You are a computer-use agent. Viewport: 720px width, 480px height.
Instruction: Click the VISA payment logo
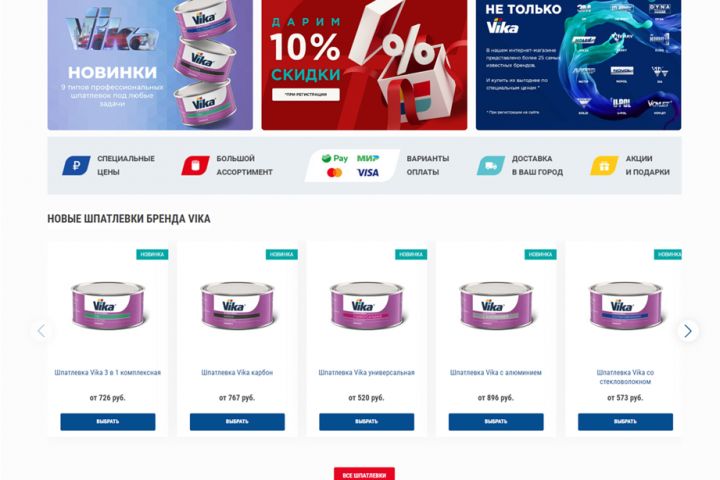[368, 173]
